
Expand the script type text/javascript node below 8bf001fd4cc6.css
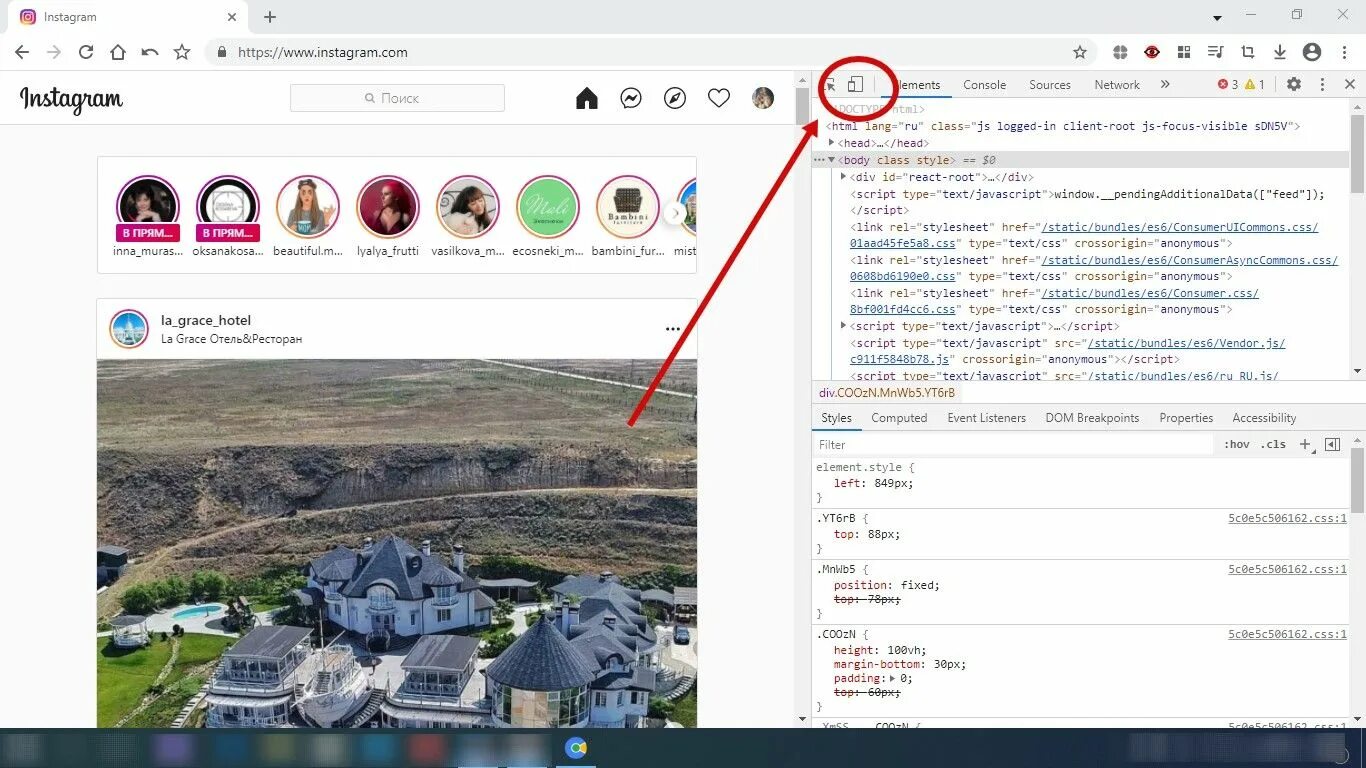point(844,326)
